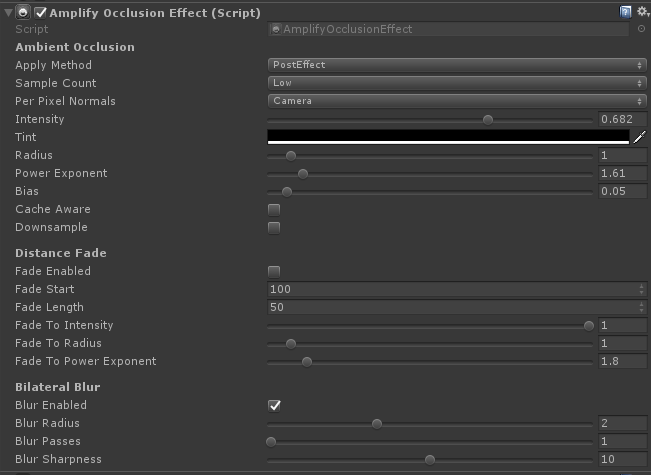Click the AmplifyOcclusionEffect script reference field

(448, 29)
